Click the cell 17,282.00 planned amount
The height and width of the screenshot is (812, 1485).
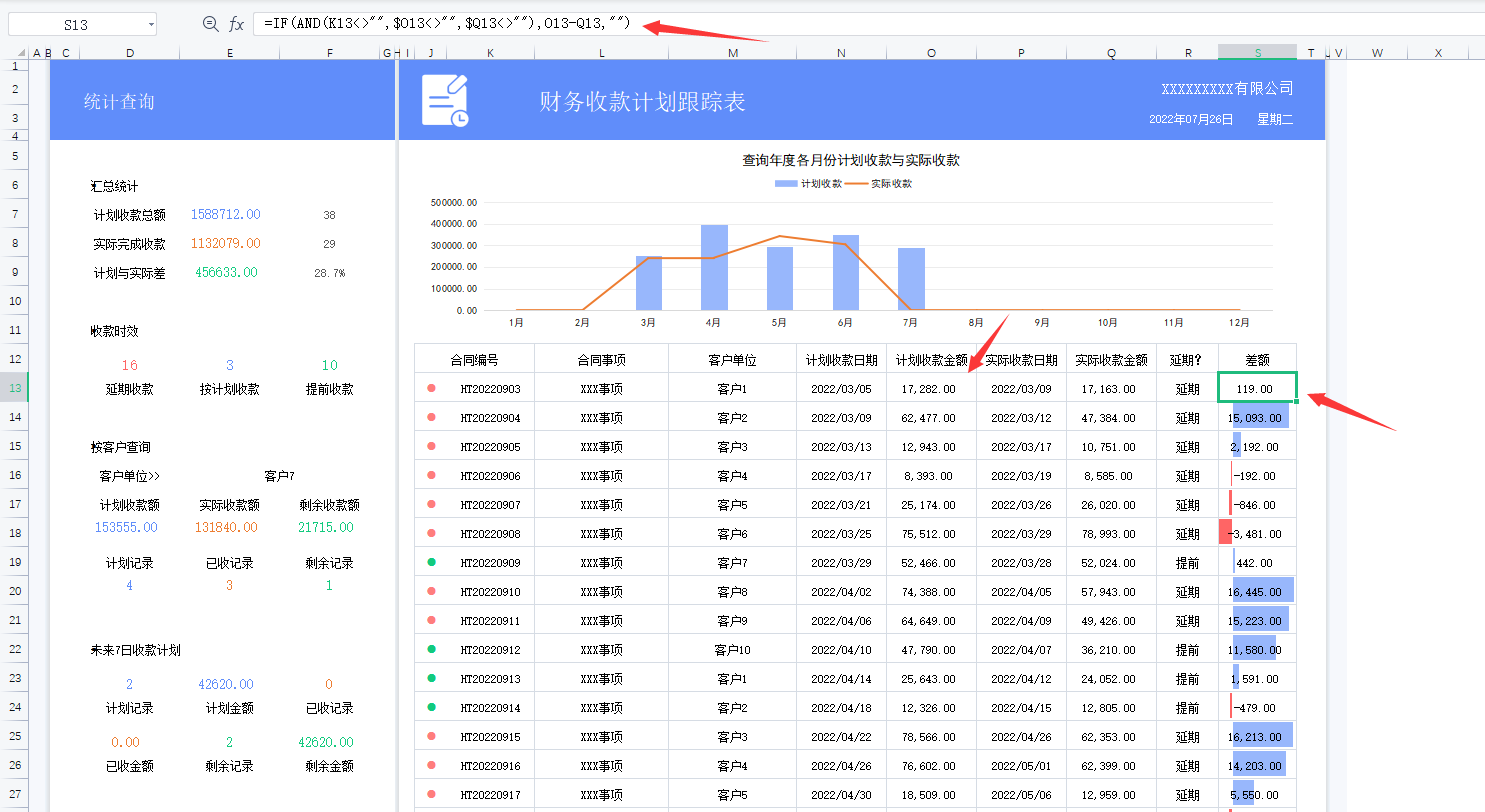tap(931, 388)
